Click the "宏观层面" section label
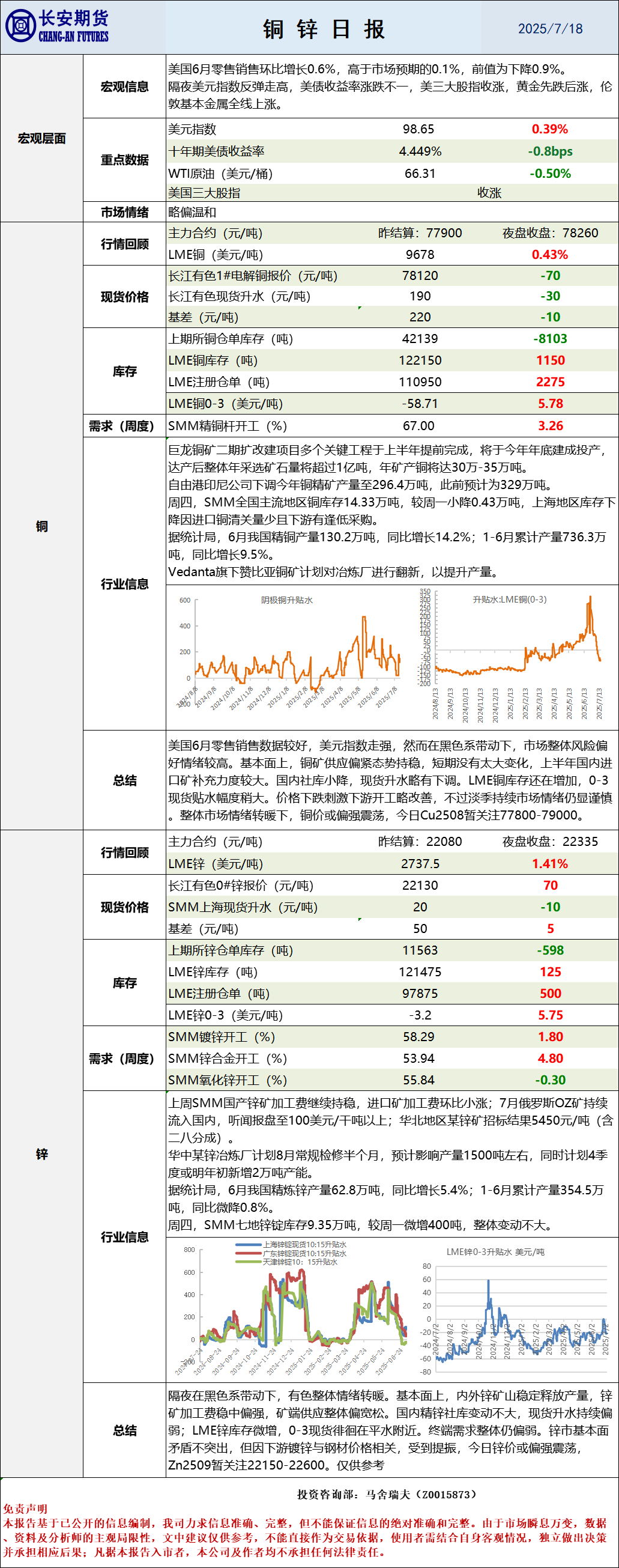Screen dimensions: 619x1568 pos(41,138)
